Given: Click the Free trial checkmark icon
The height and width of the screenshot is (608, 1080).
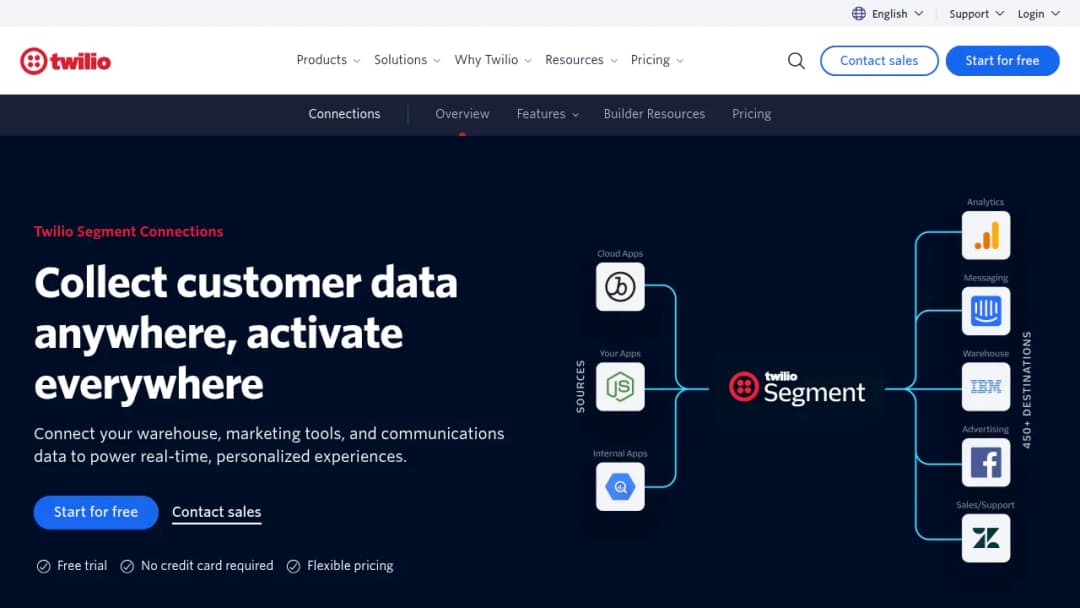Looking at the screenshot, I should click(43, 567).
